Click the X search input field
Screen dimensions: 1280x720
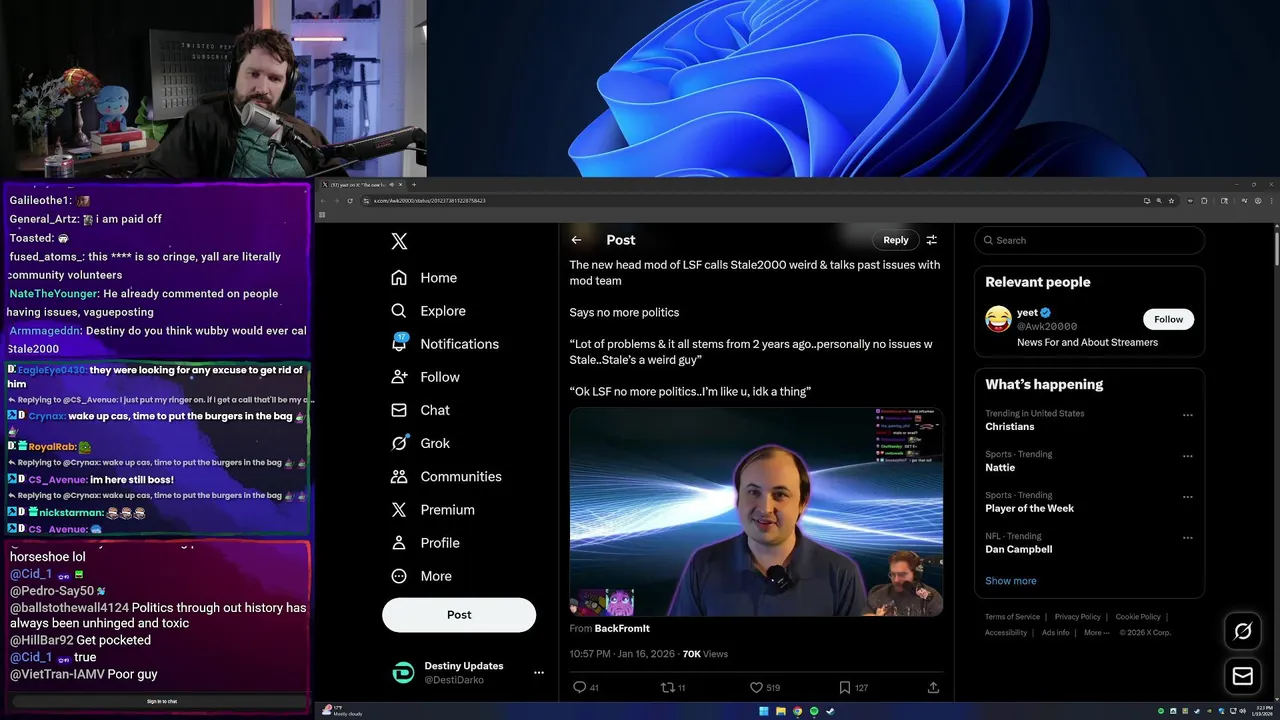1090,240
